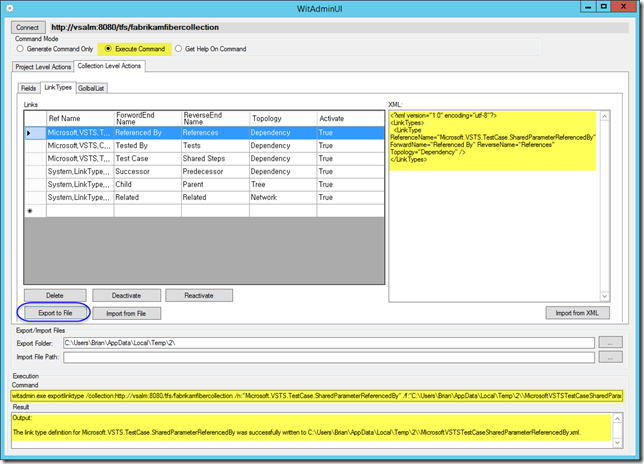Open the Fields tab
Image resolution: width=644 pixels, height=464 pixels.
pos(28,88)
